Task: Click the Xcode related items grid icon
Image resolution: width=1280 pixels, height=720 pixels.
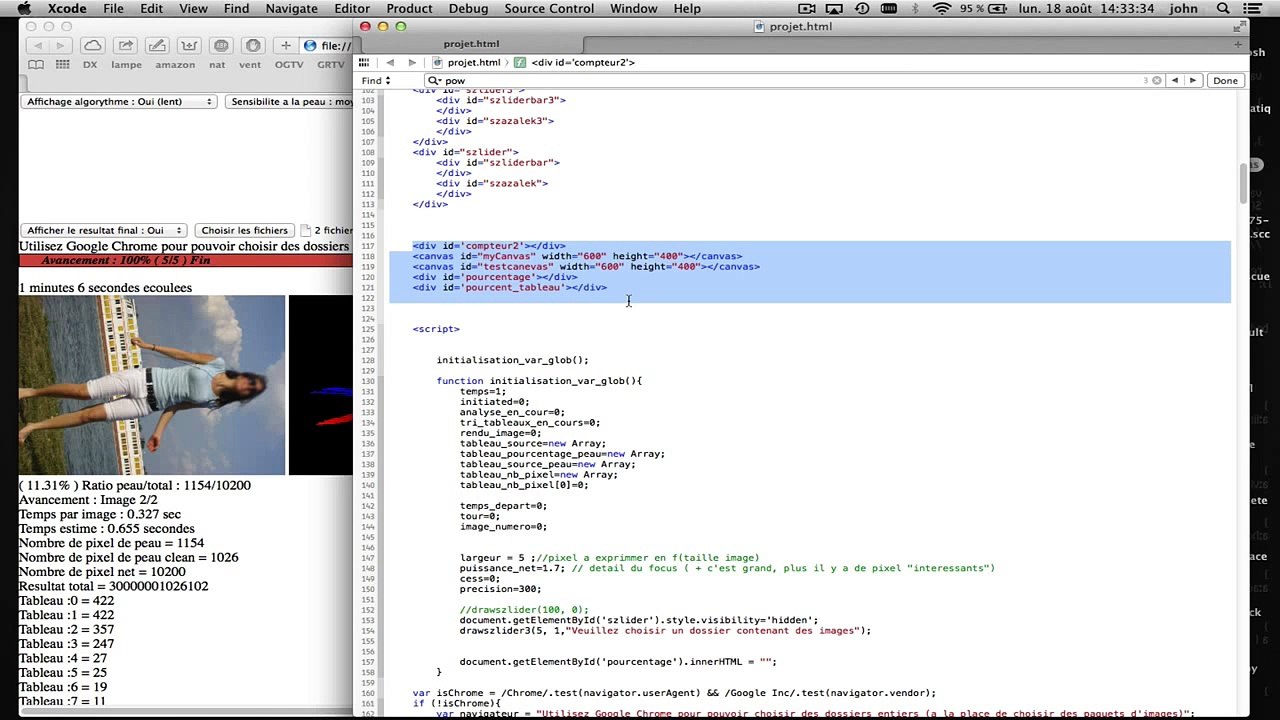Action: click(365, 62)
